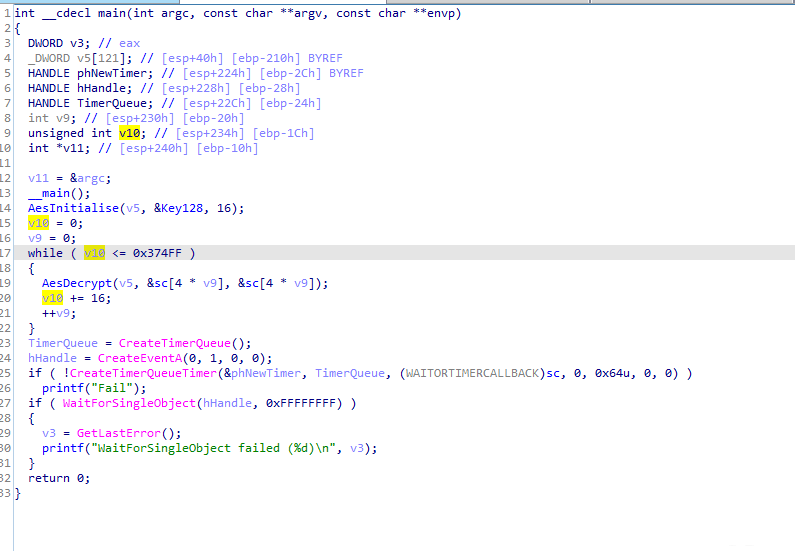
Task: Select the envp parameter in signature
Action: click(440, 13)
